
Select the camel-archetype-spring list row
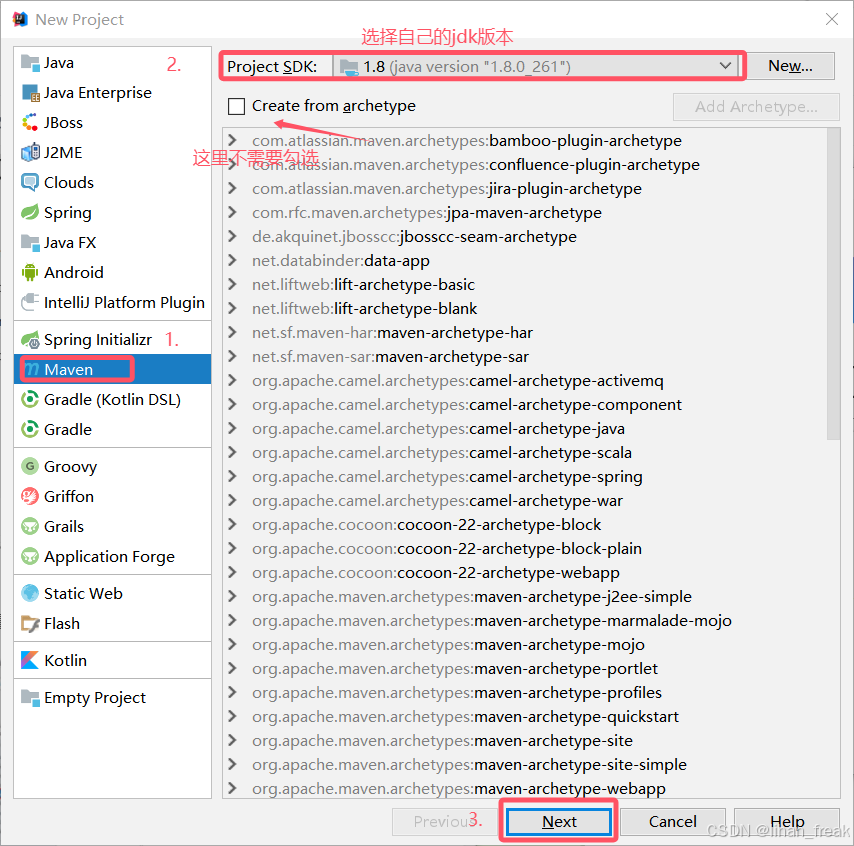pos(524,477)
